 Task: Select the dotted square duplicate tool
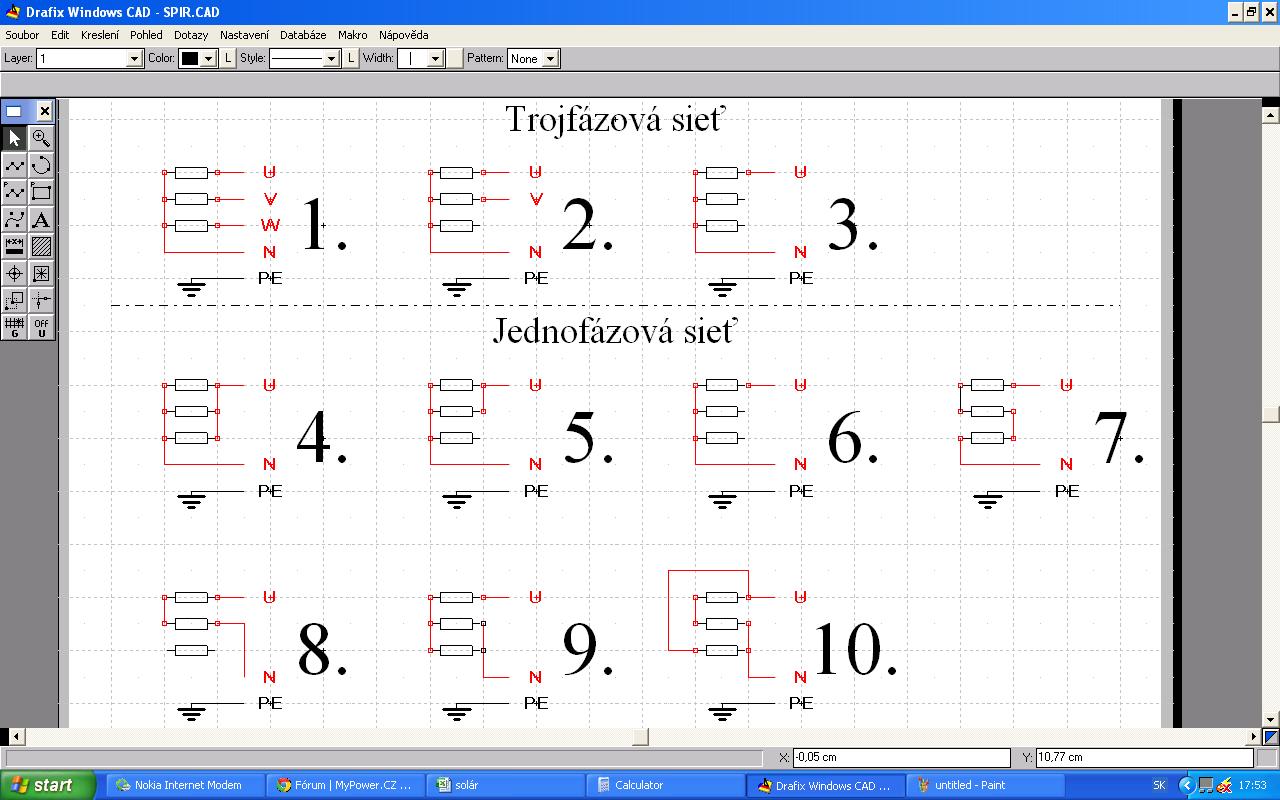15,300
